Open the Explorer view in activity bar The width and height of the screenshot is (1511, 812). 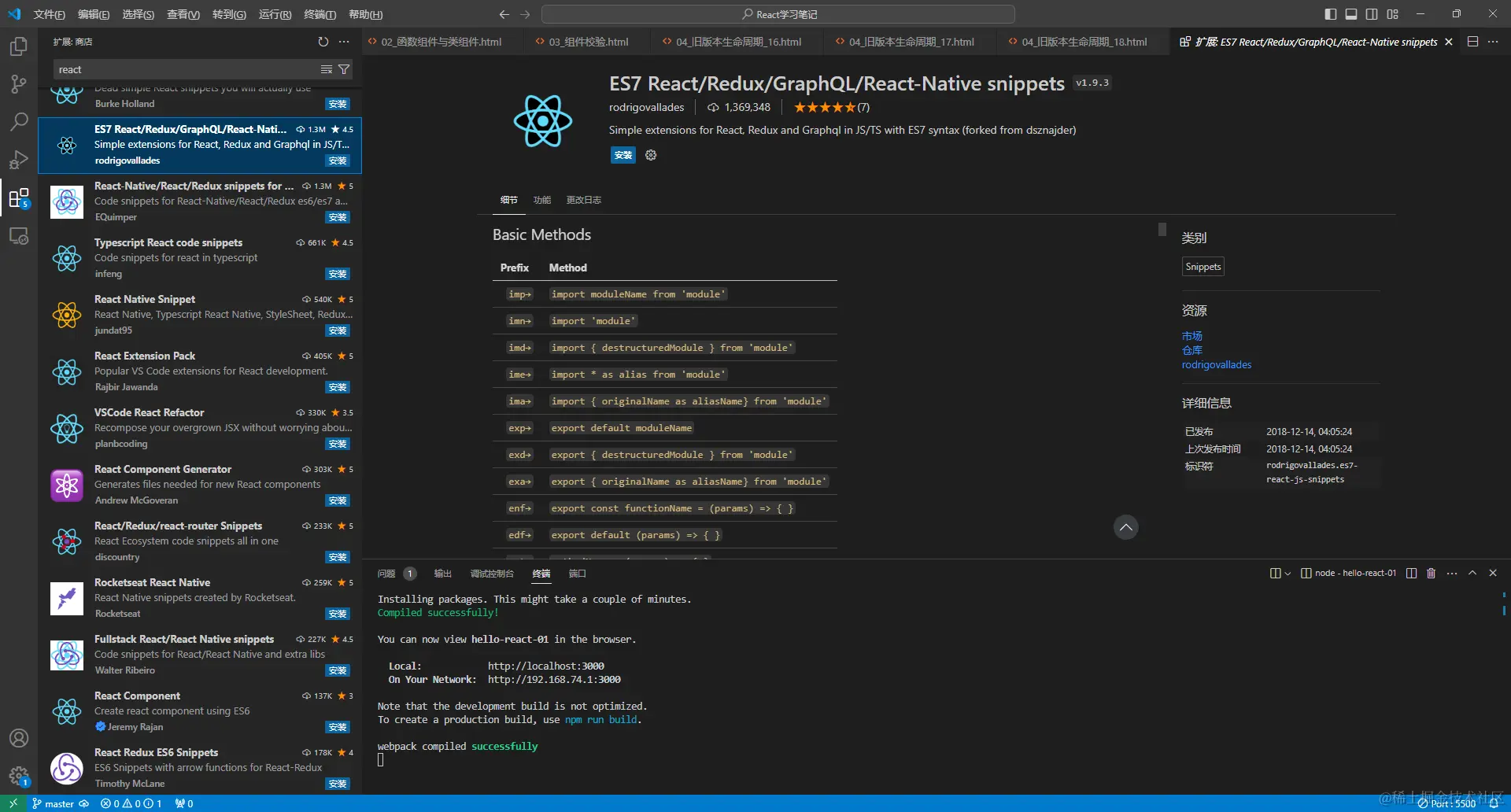(x=19, y=46)
